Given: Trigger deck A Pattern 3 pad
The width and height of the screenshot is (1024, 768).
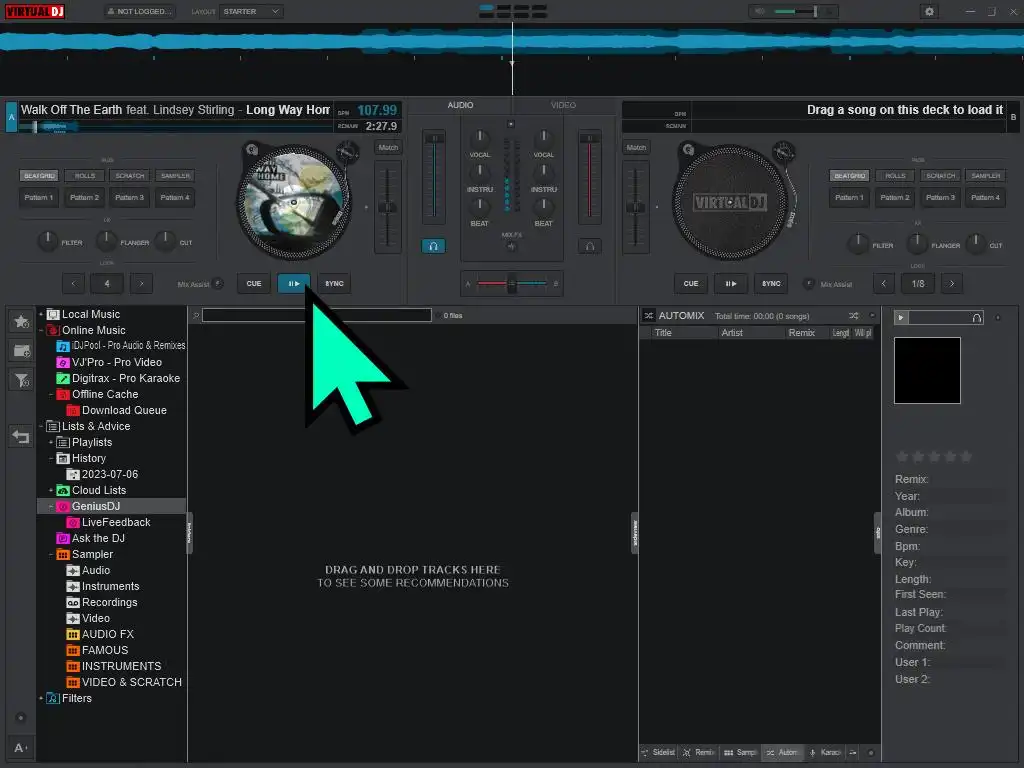Looking at the screenshot, I should (130, 197).
